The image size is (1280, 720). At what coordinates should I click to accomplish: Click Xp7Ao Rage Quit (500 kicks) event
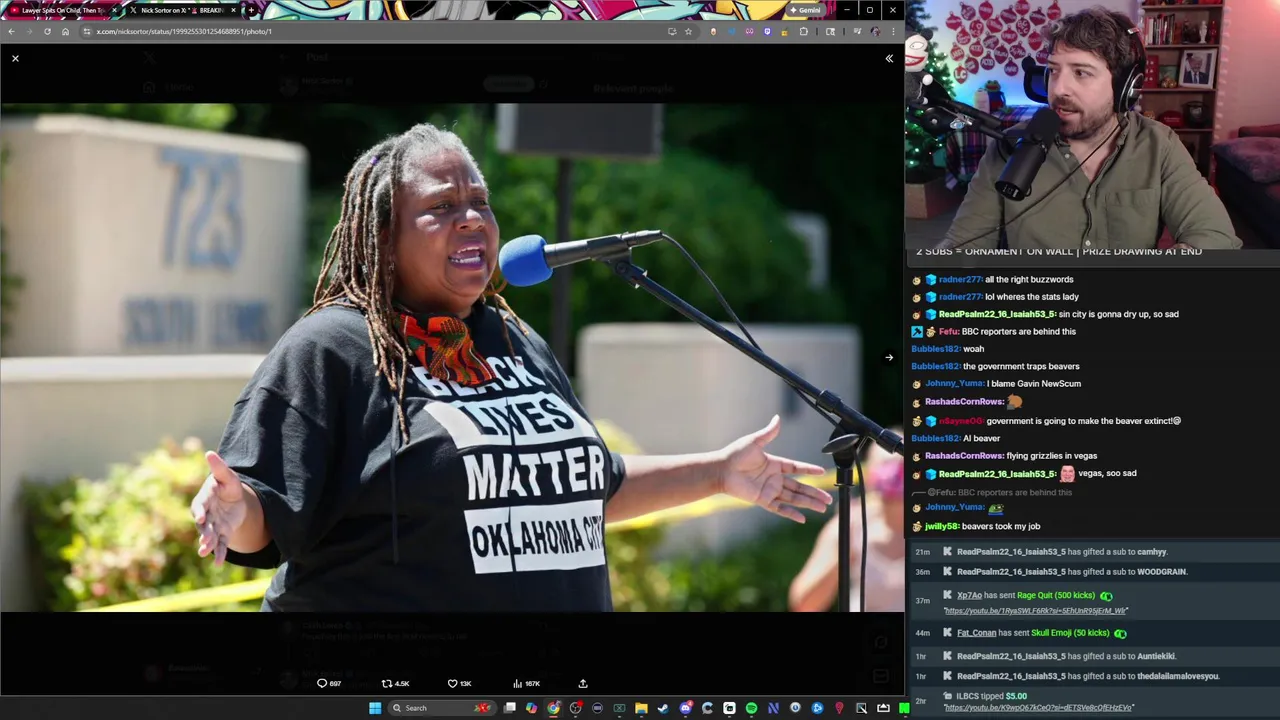pos(1034,596)
